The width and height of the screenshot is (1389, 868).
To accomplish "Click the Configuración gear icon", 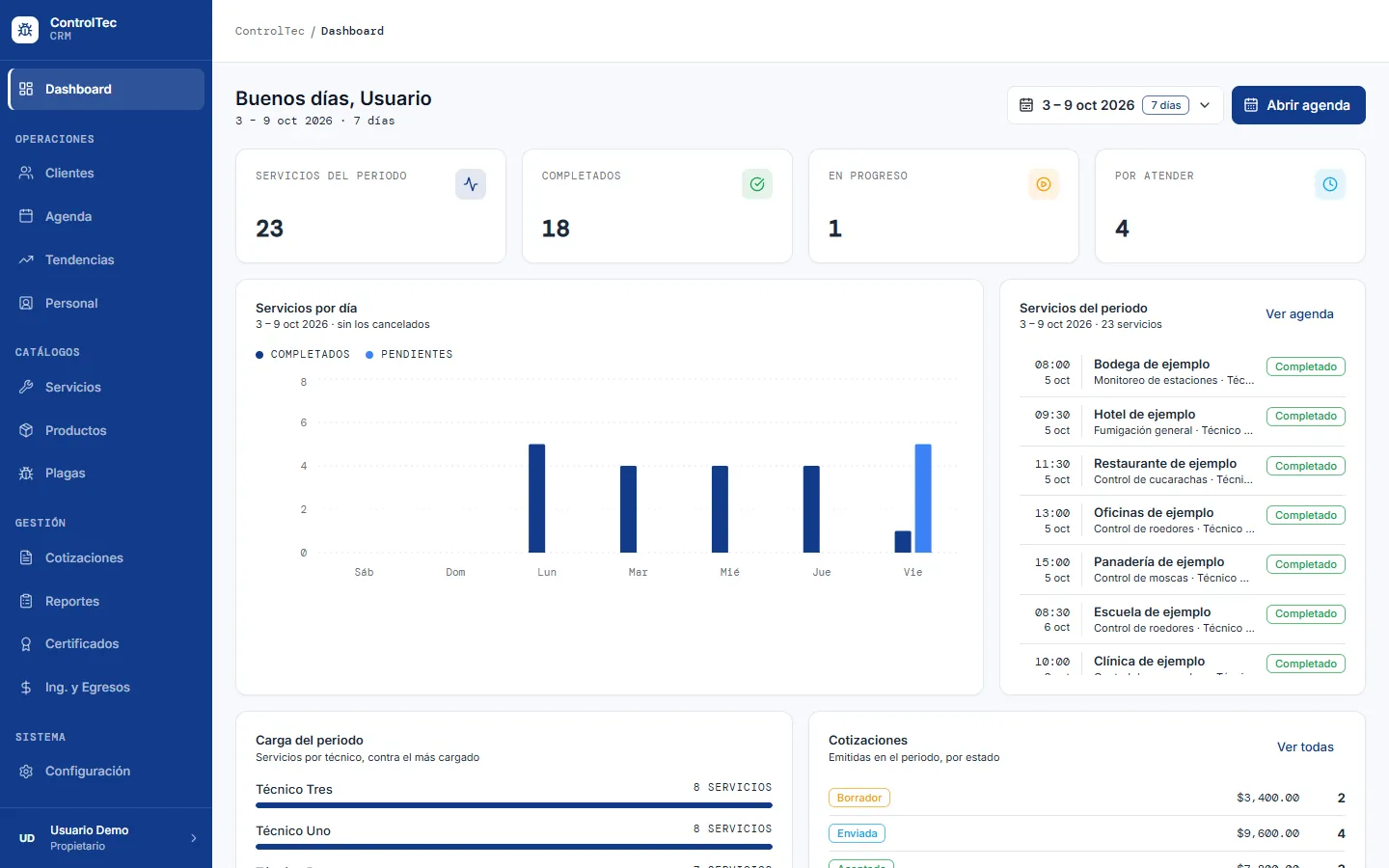I will 26,771.
